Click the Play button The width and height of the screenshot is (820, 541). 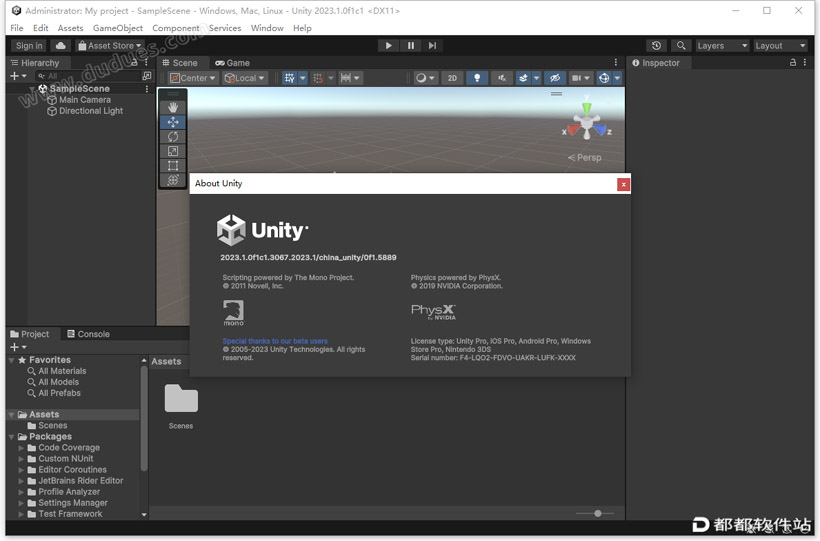[388, 46]
